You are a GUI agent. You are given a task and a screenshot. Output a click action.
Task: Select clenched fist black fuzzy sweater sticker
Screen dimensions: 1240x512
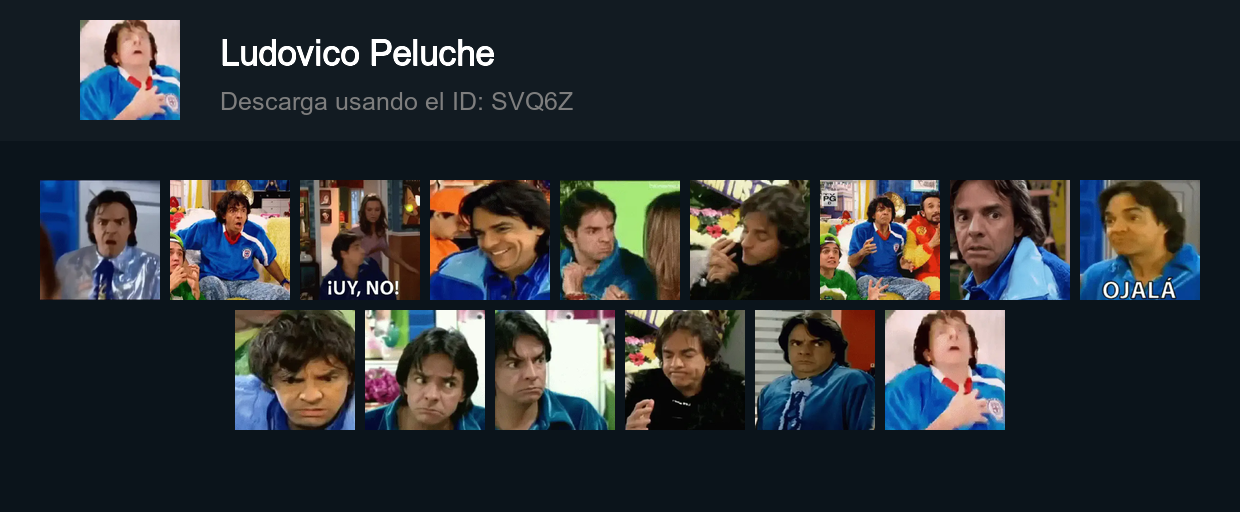685,370
